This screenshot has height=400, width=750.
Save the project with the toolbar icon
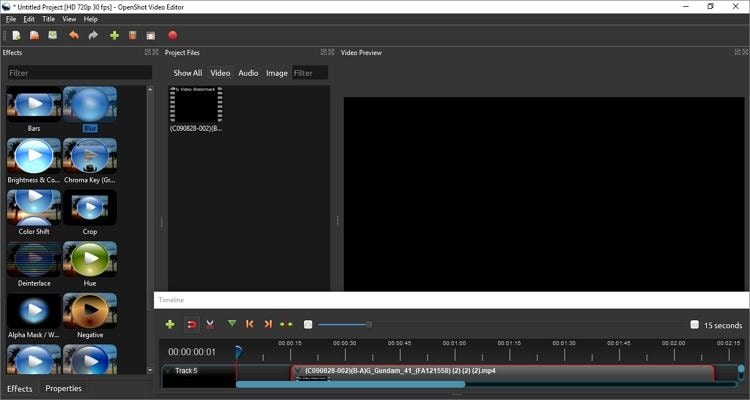point(53,35)
